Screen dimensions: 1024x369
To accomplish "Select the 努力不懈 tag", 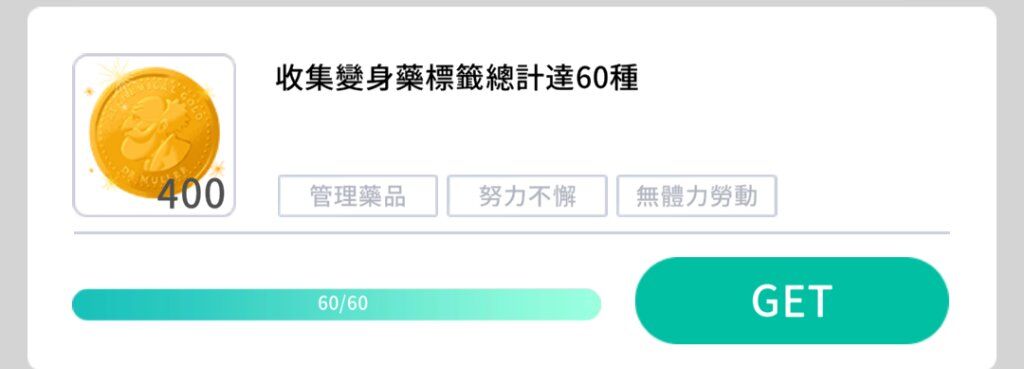I will 527,196.
